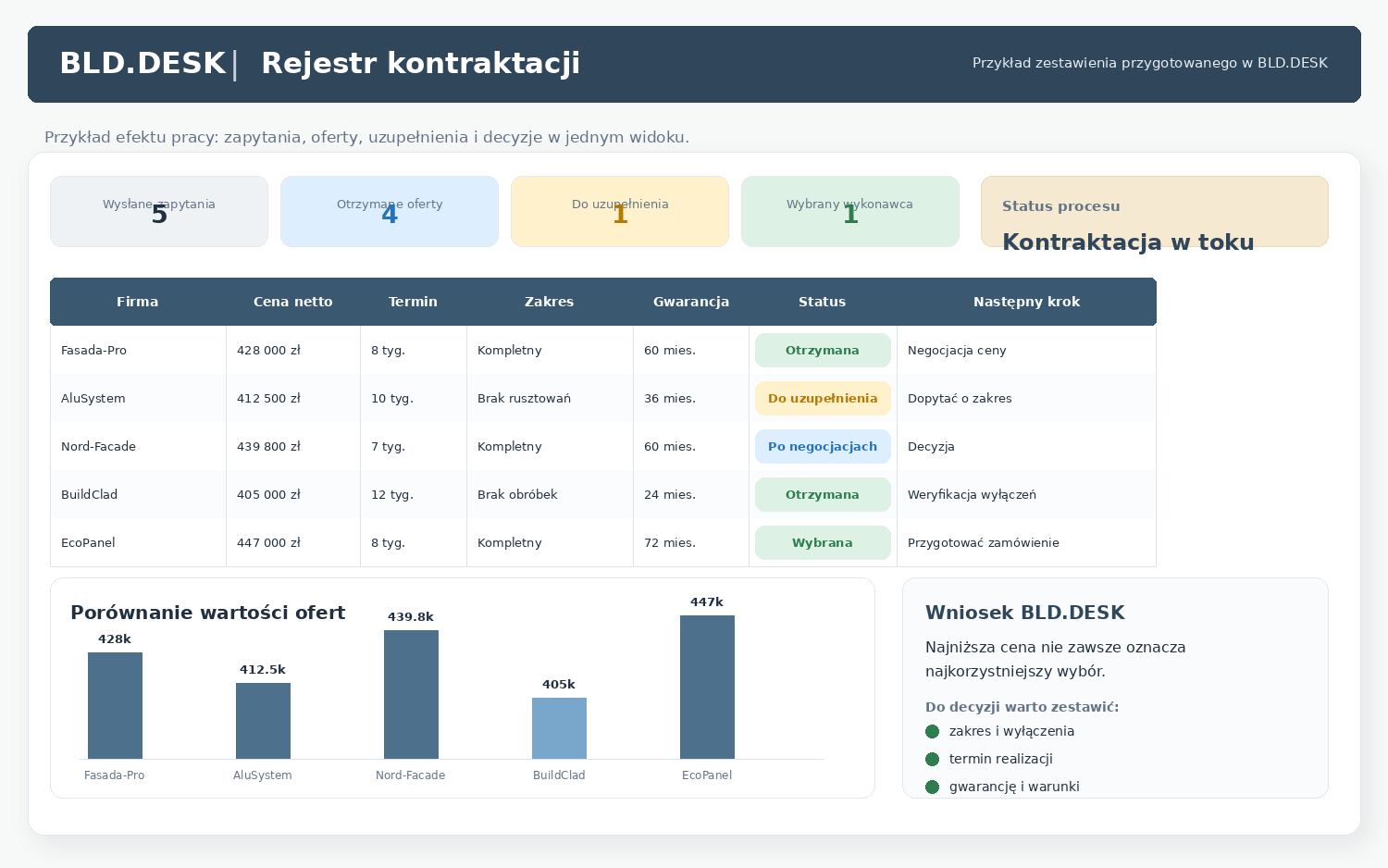Select the 428 000 zł price cell

point(293,351)
